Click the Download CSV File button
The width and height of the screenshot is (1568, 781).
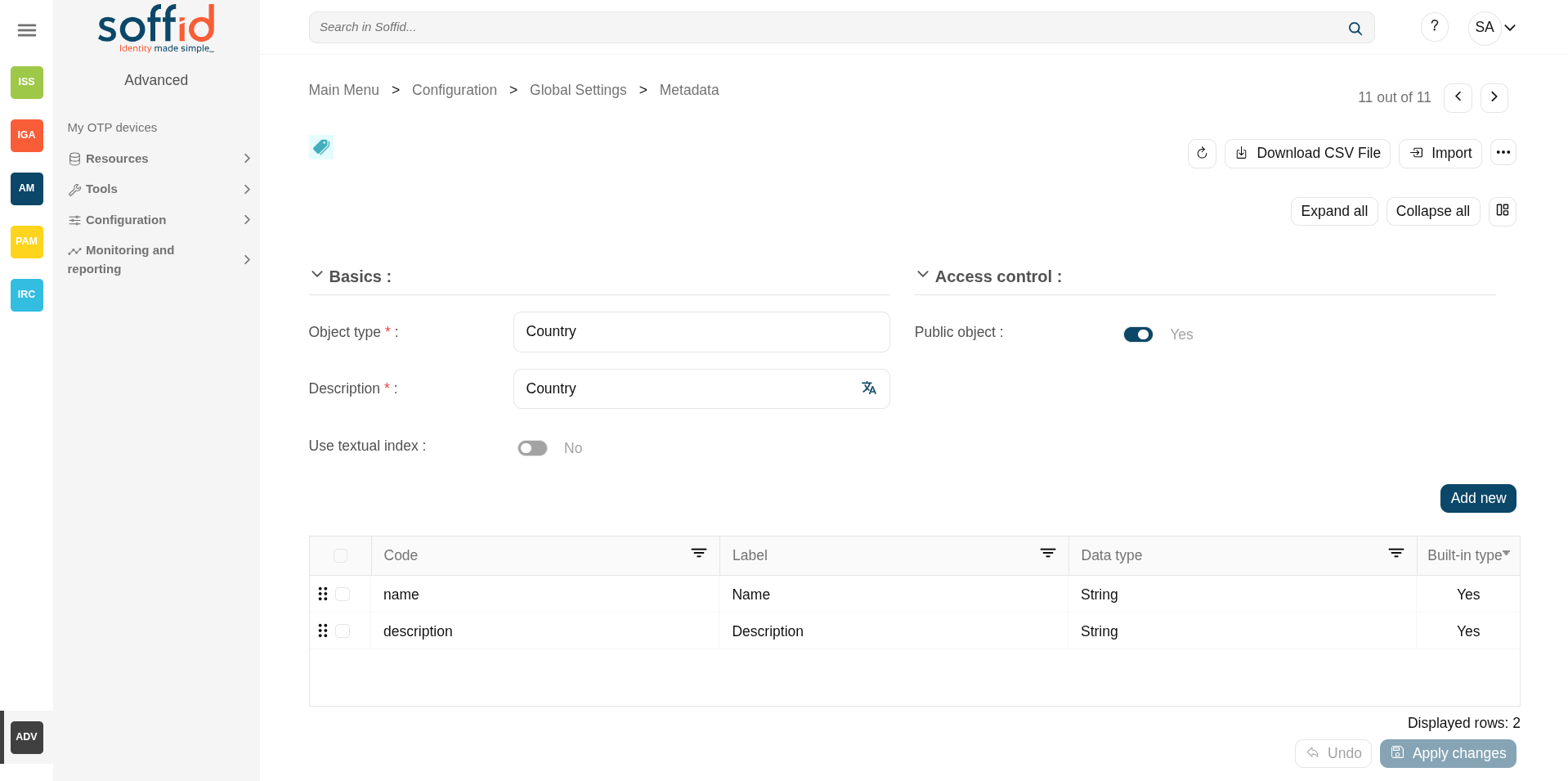pyautogui.click(x=1306, y=154)
